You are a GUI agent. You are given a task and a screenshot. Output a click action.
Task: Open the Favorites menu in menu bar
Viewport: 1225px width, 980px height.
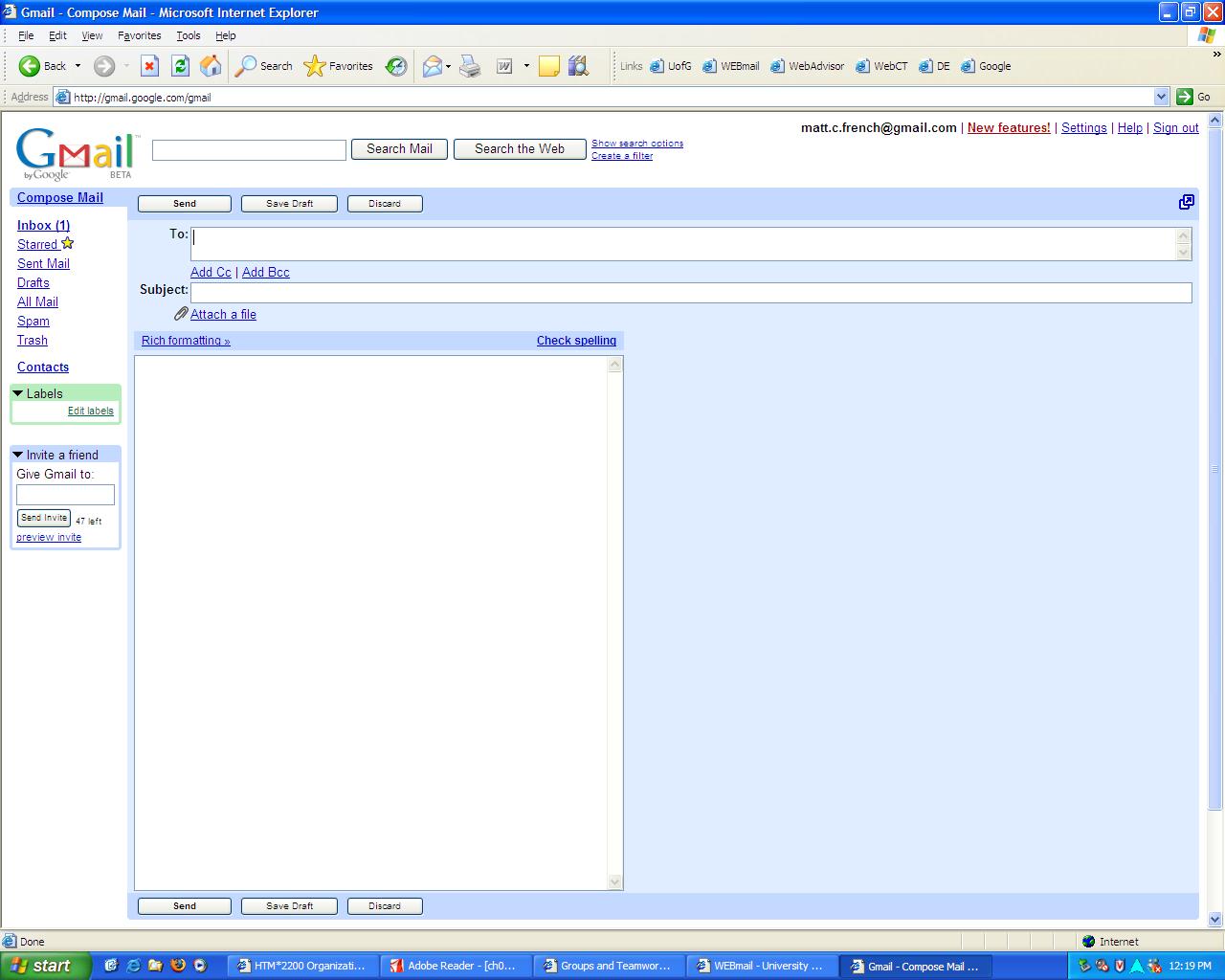(x=139, y=35)
